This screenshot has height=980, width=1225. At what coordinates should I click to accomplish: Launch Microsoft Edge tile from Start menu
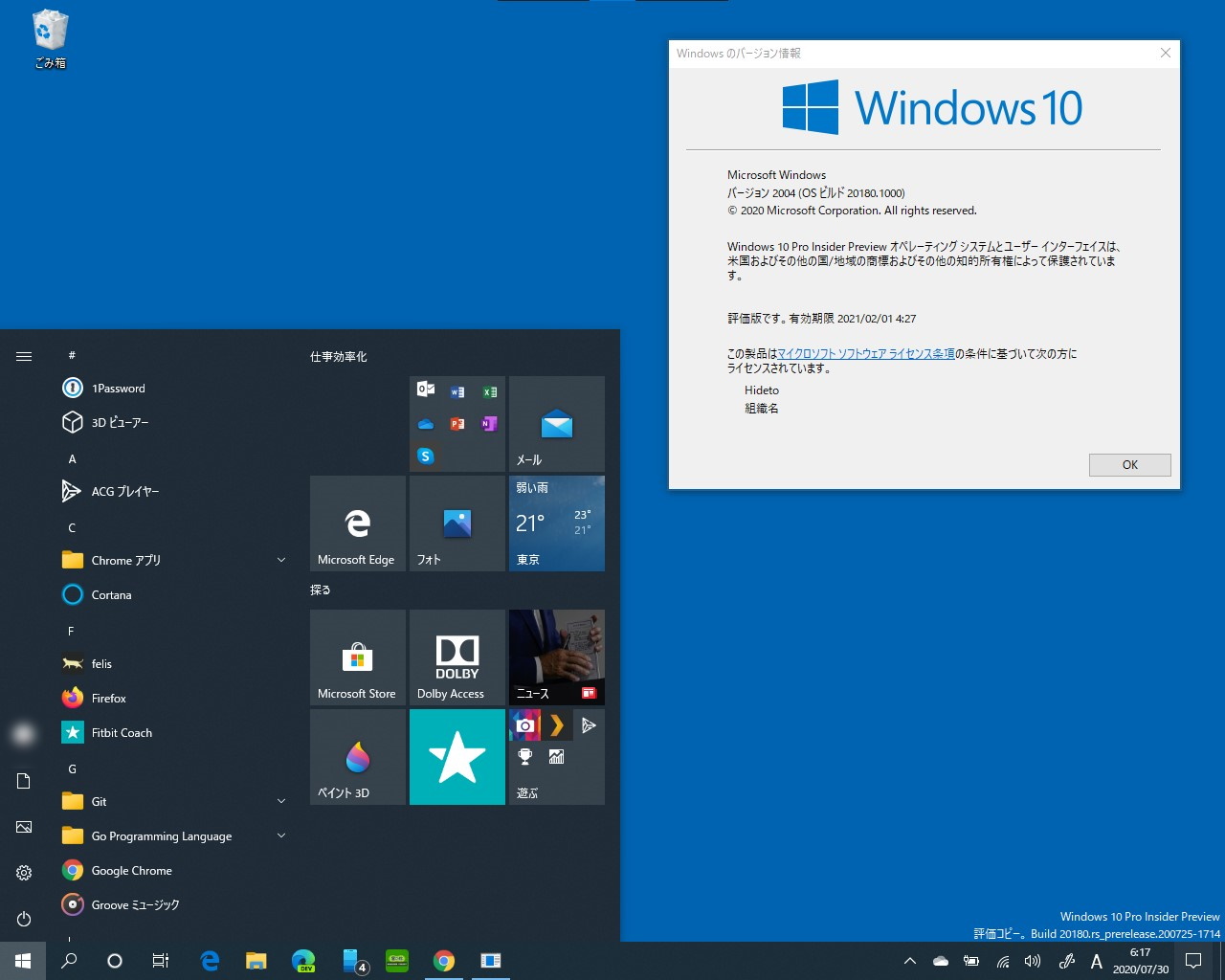[x=357, y=523]
